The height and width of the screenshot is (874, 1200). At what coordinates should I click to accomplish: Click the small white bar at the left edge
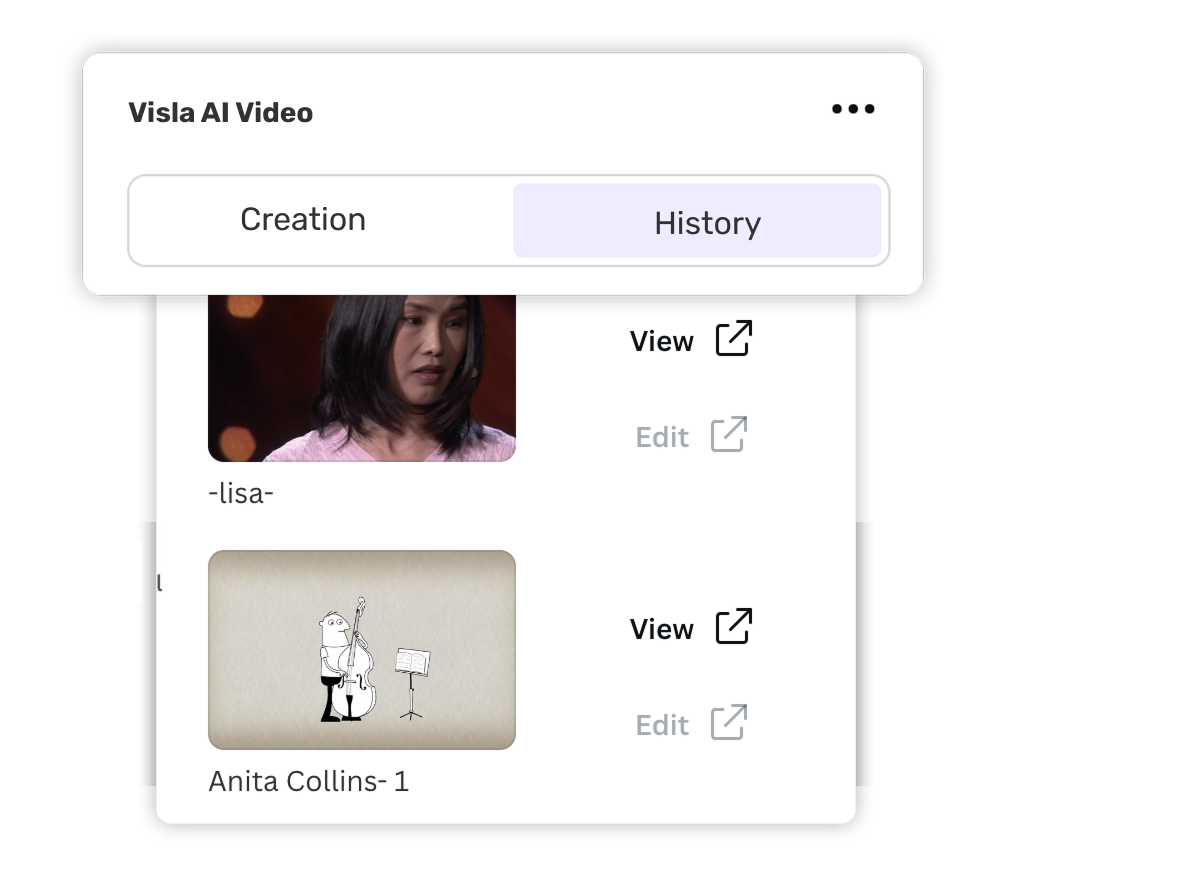(133, 573)
